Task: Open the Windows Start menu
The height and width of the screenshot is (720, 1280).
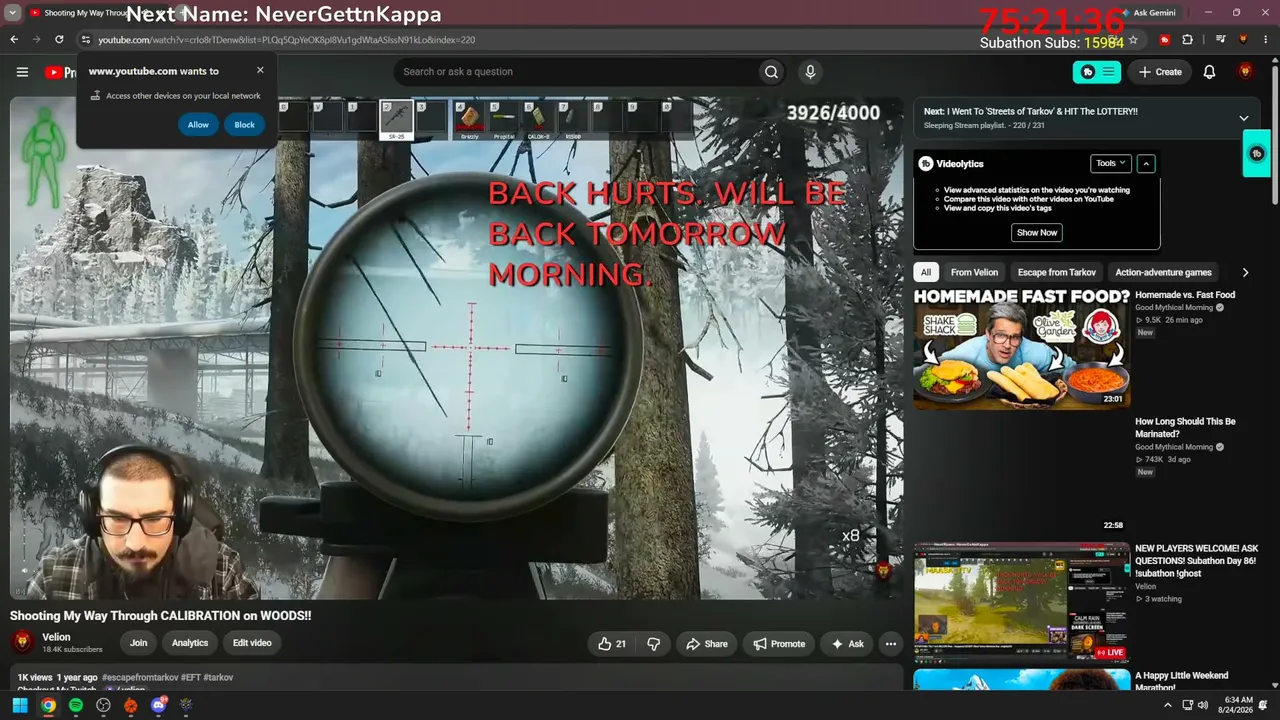Action: [x=20, y=706]
